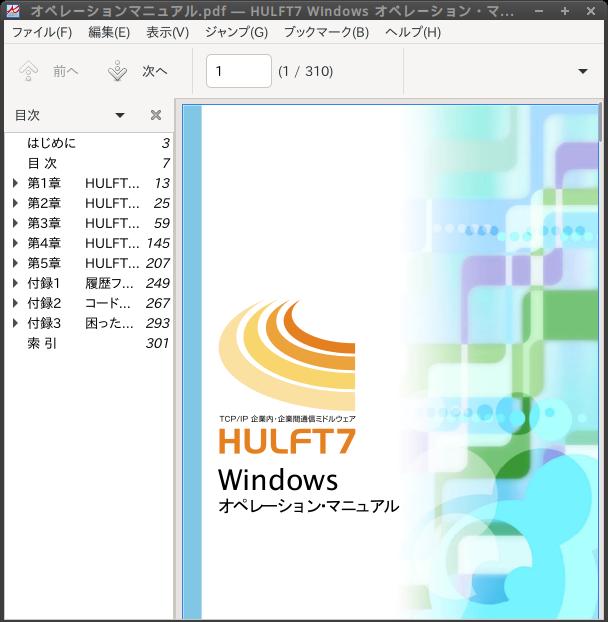608x622 pixels.
Task: Click the (1 / 310) page count label
Action: tap(305, 71)
